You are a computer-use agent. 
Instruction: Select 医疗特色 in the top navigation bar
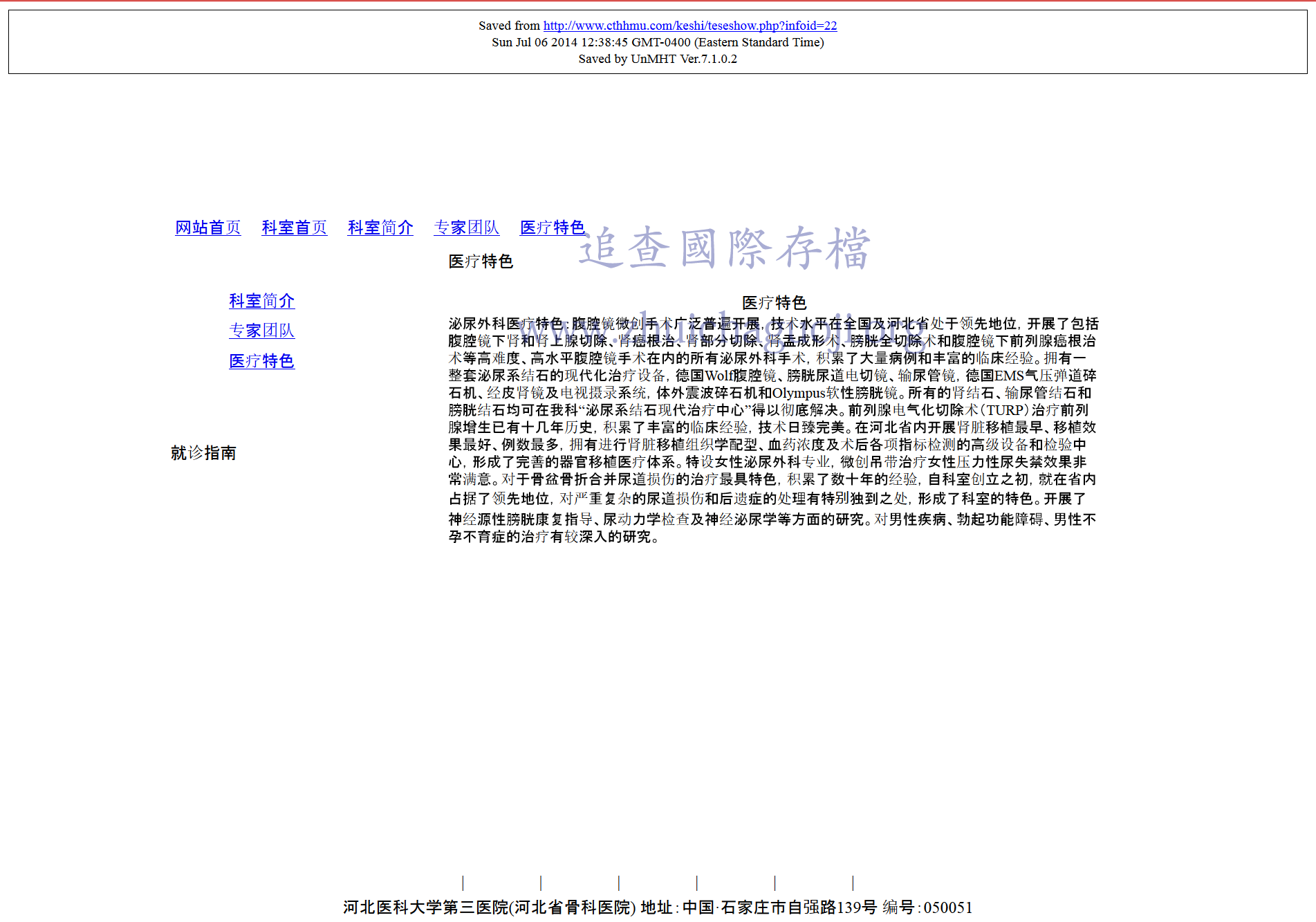point(553,228)
